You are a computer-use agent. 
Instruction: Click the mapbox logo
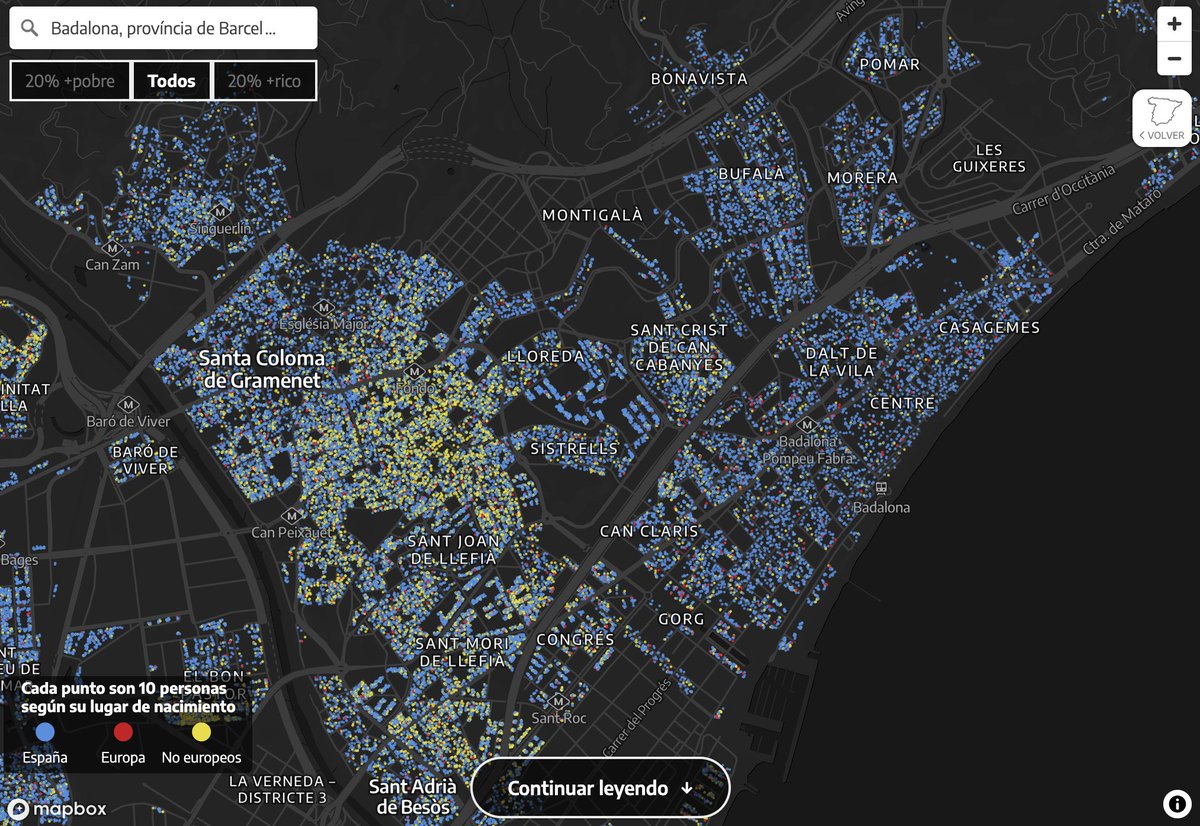56,810
